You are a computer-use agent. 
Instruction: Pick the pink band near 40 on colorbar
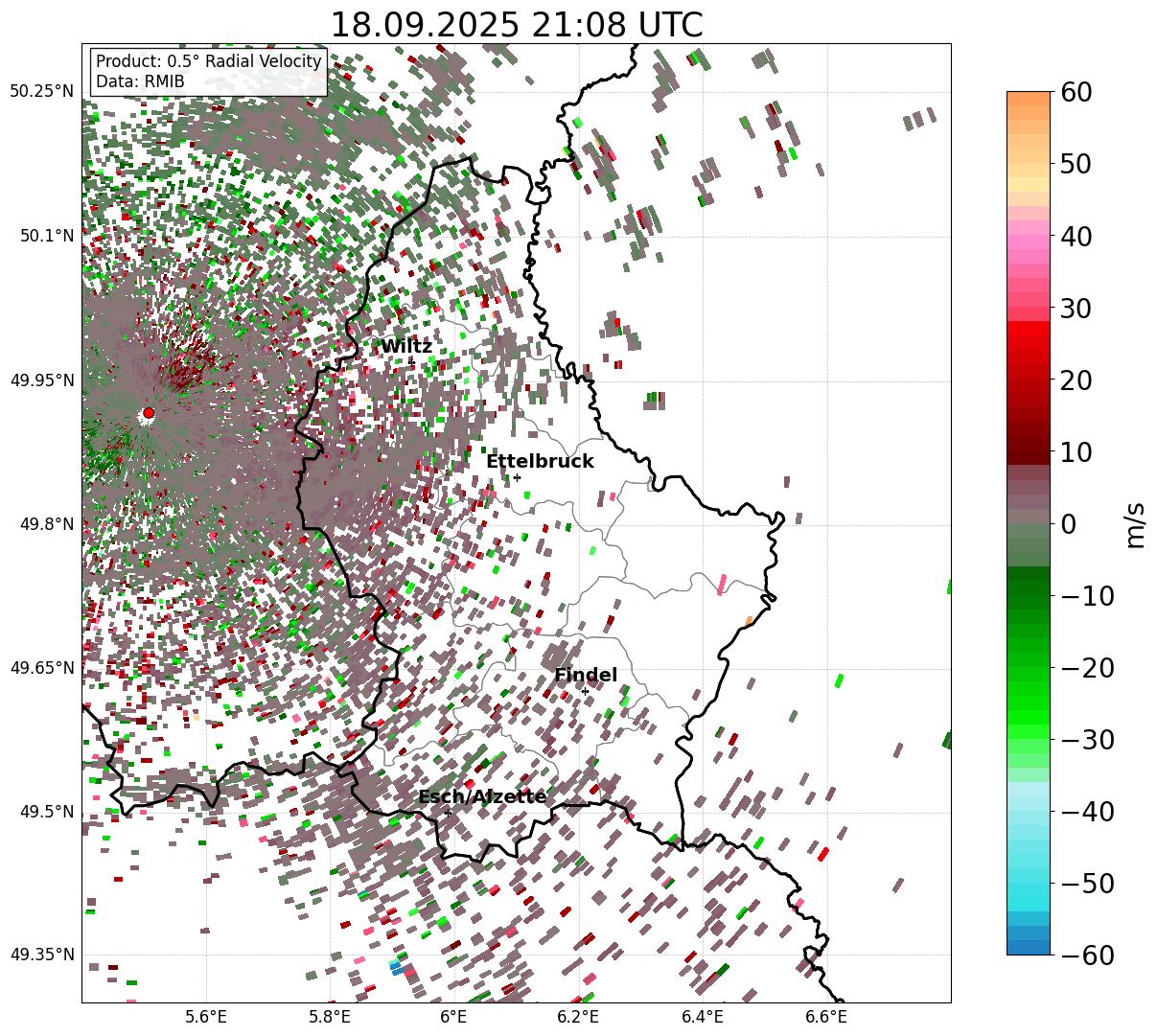tap(1028, 242)
